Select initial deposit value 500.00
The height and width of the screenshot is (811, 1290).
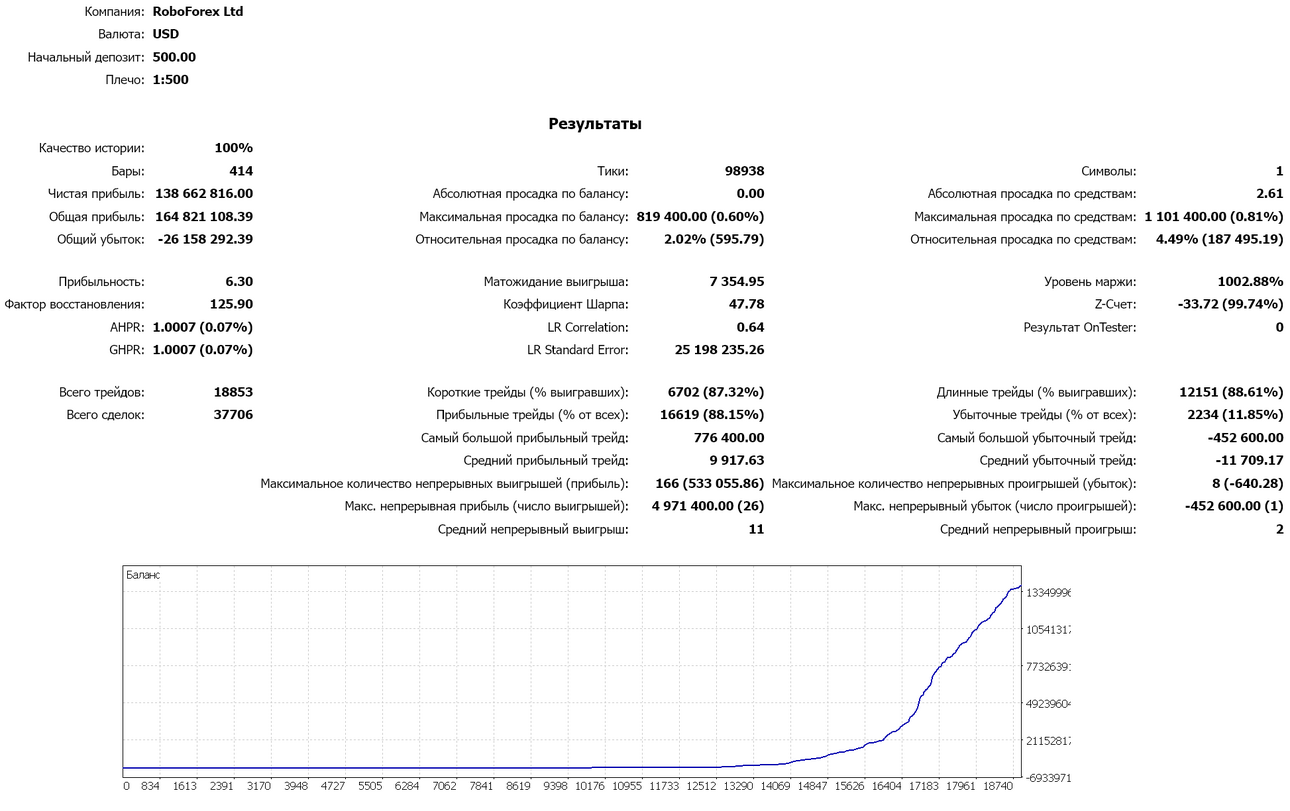click(x=174, y=57)
